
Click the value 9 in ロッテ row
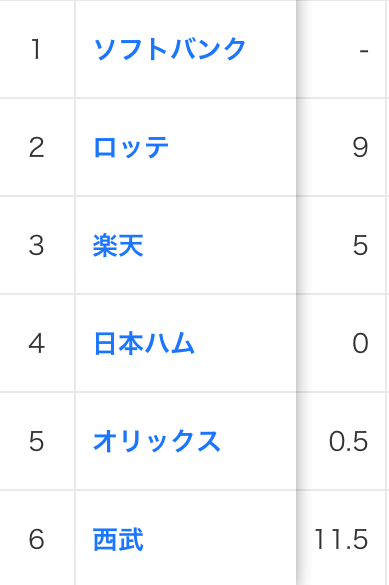360,147
